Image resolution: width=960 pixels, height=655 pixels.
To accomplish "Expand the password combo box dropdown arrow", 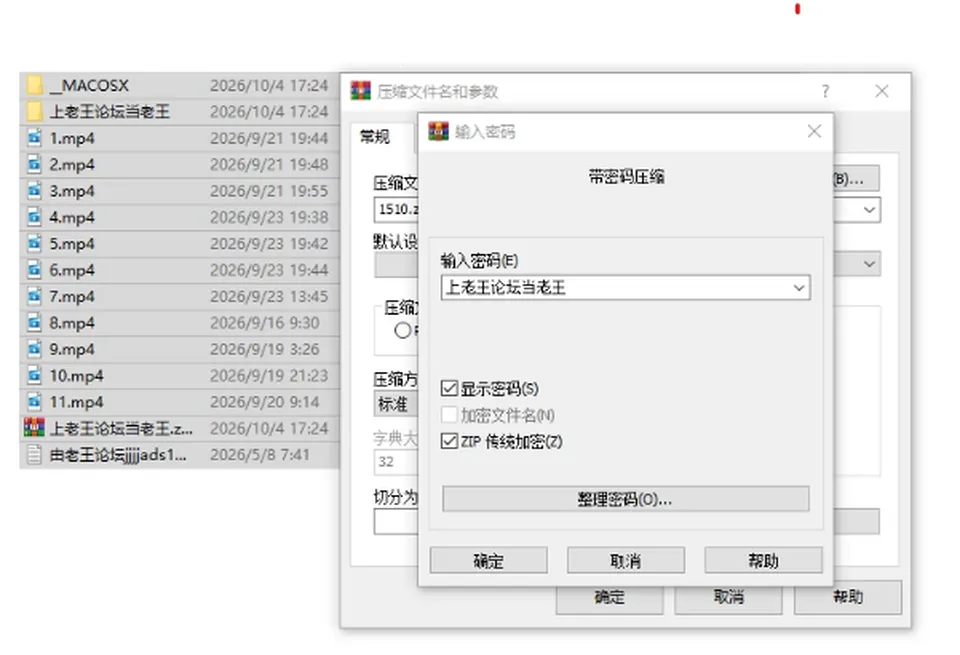I will tap(798, 288).
